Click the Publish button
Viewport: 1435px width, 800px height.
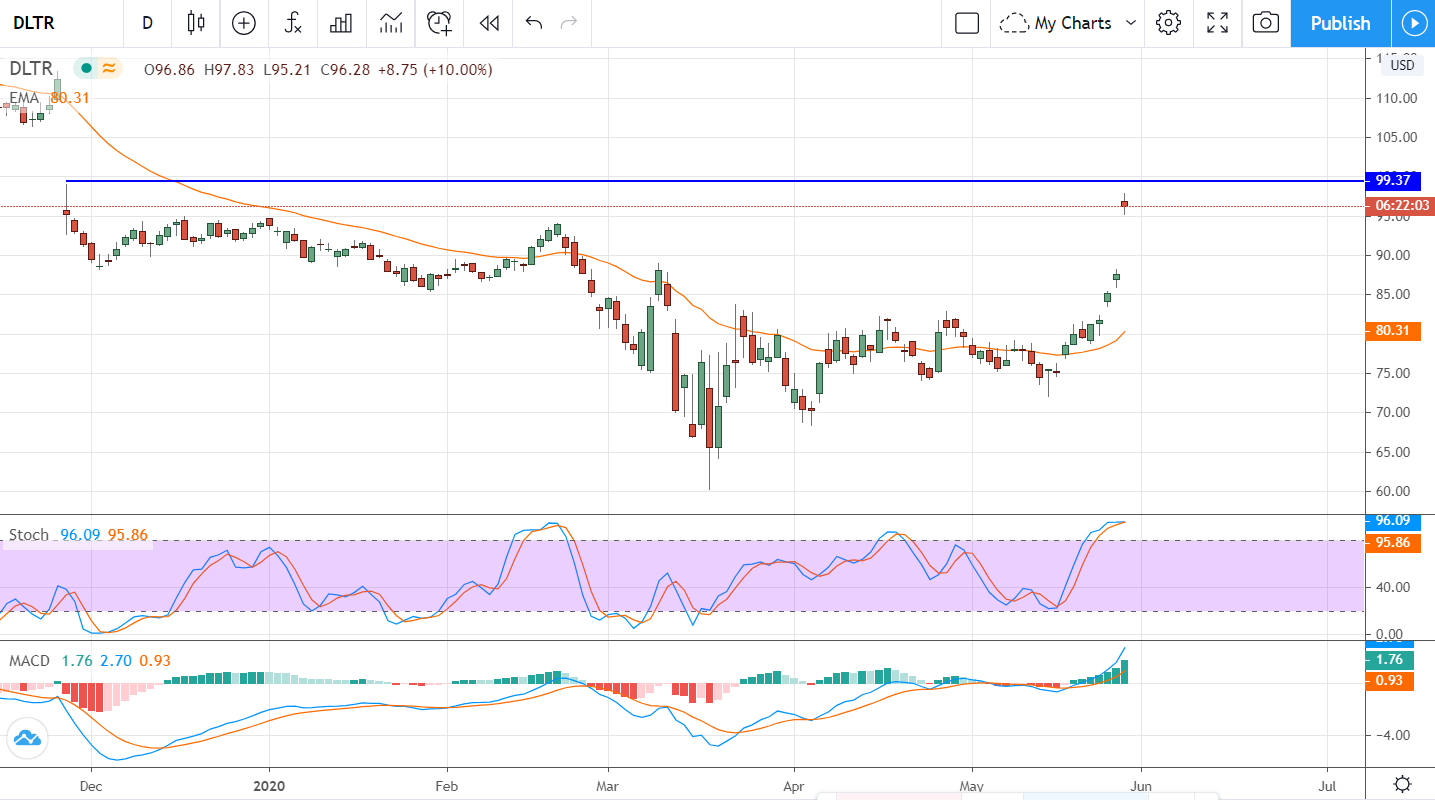[1340, 23]
